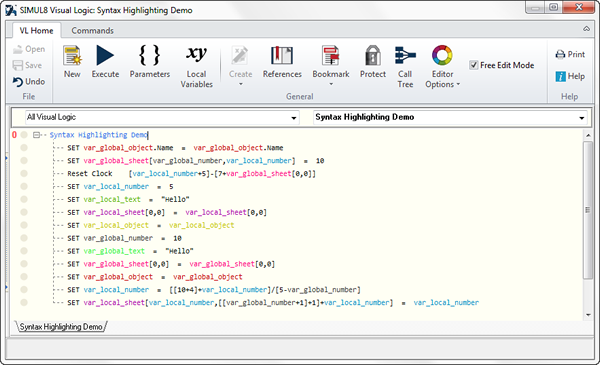Select line SET var_local_text = "Hello"

pyautogui.click(x=128, y=199)
